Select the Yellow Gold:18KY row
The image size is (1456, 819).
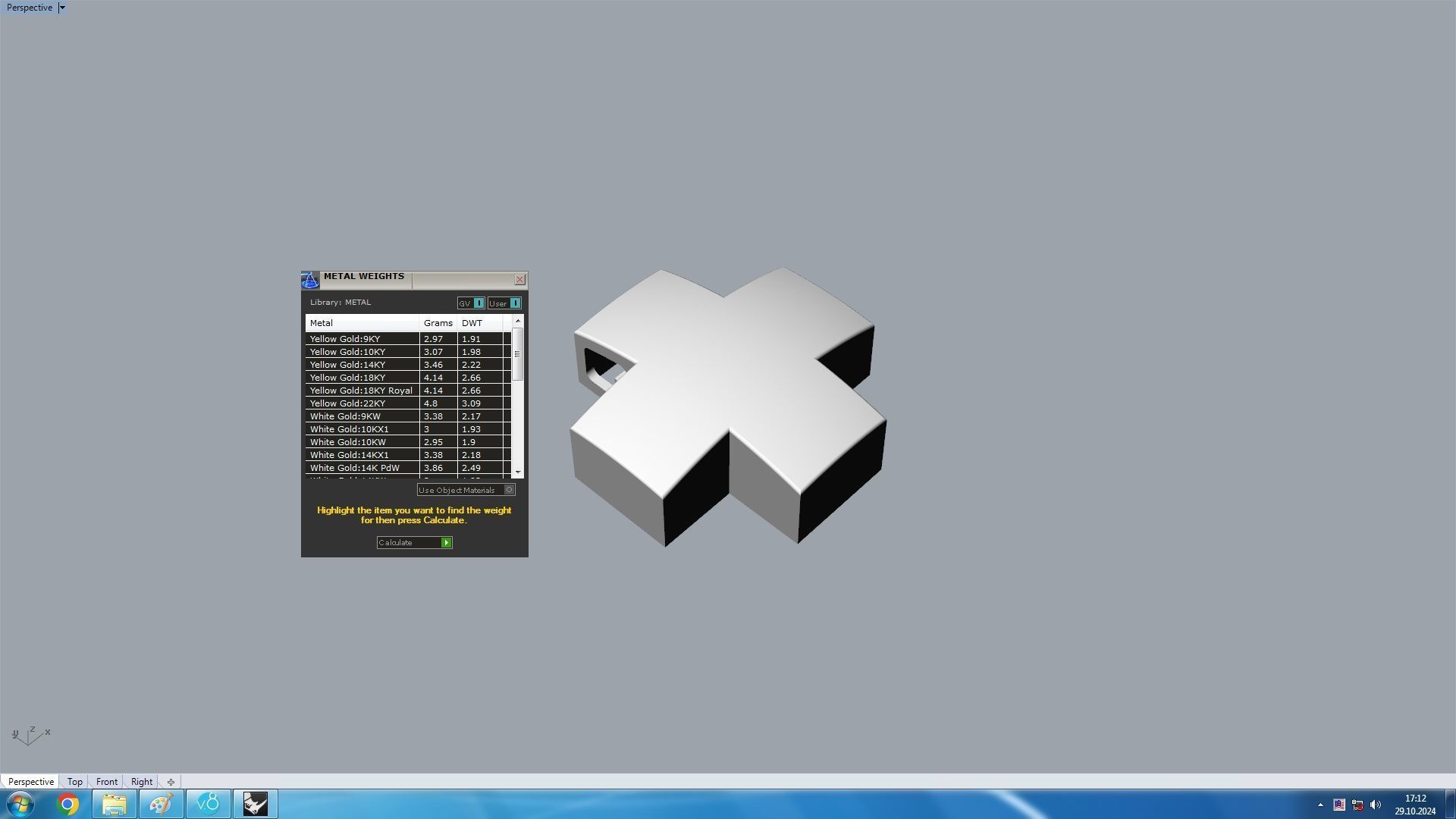tap(408, 378)
